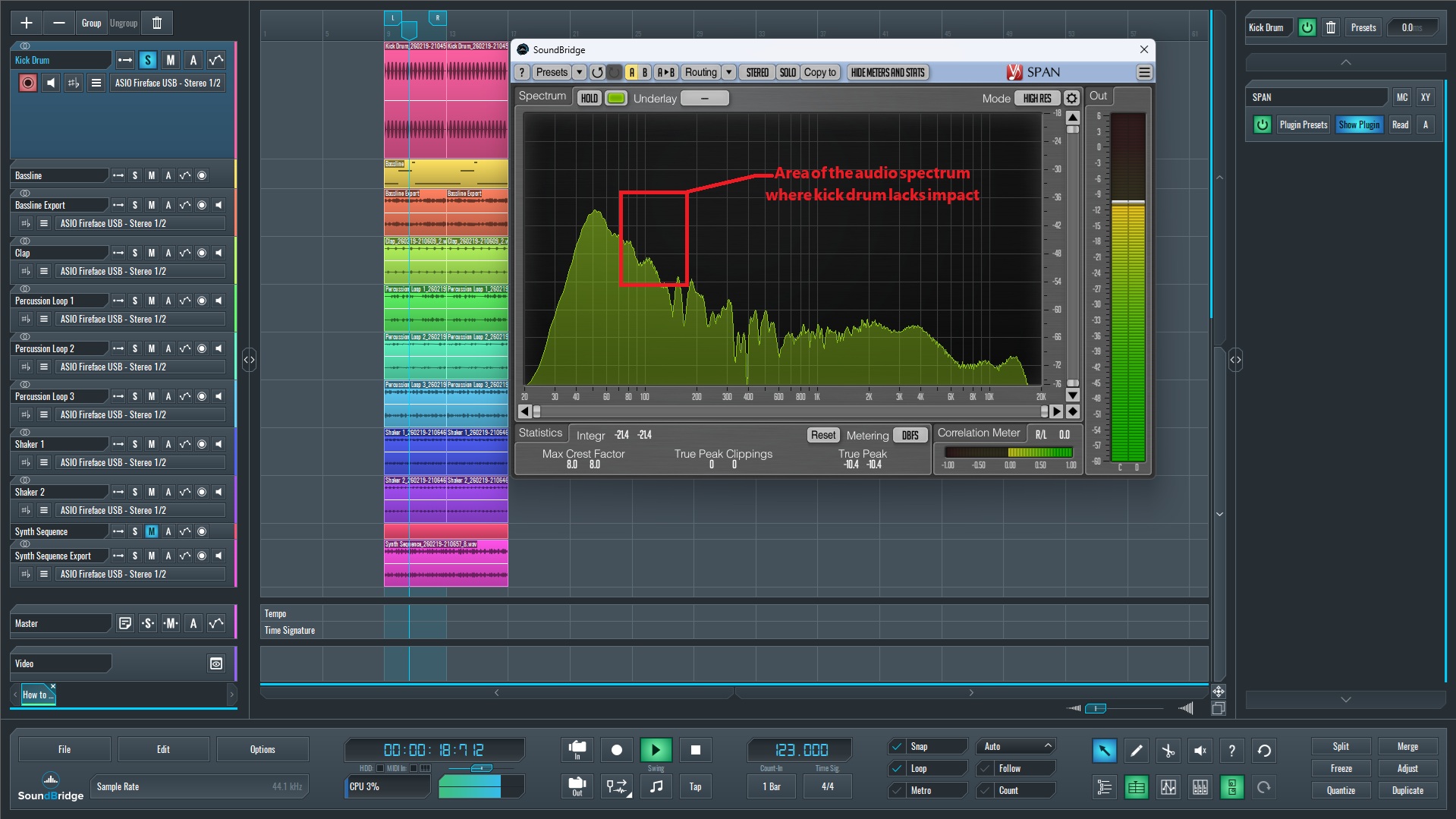The image size is (1456, 819).
Task: Arm the Kick Drum track for recording
Action: tap(28, 83)
